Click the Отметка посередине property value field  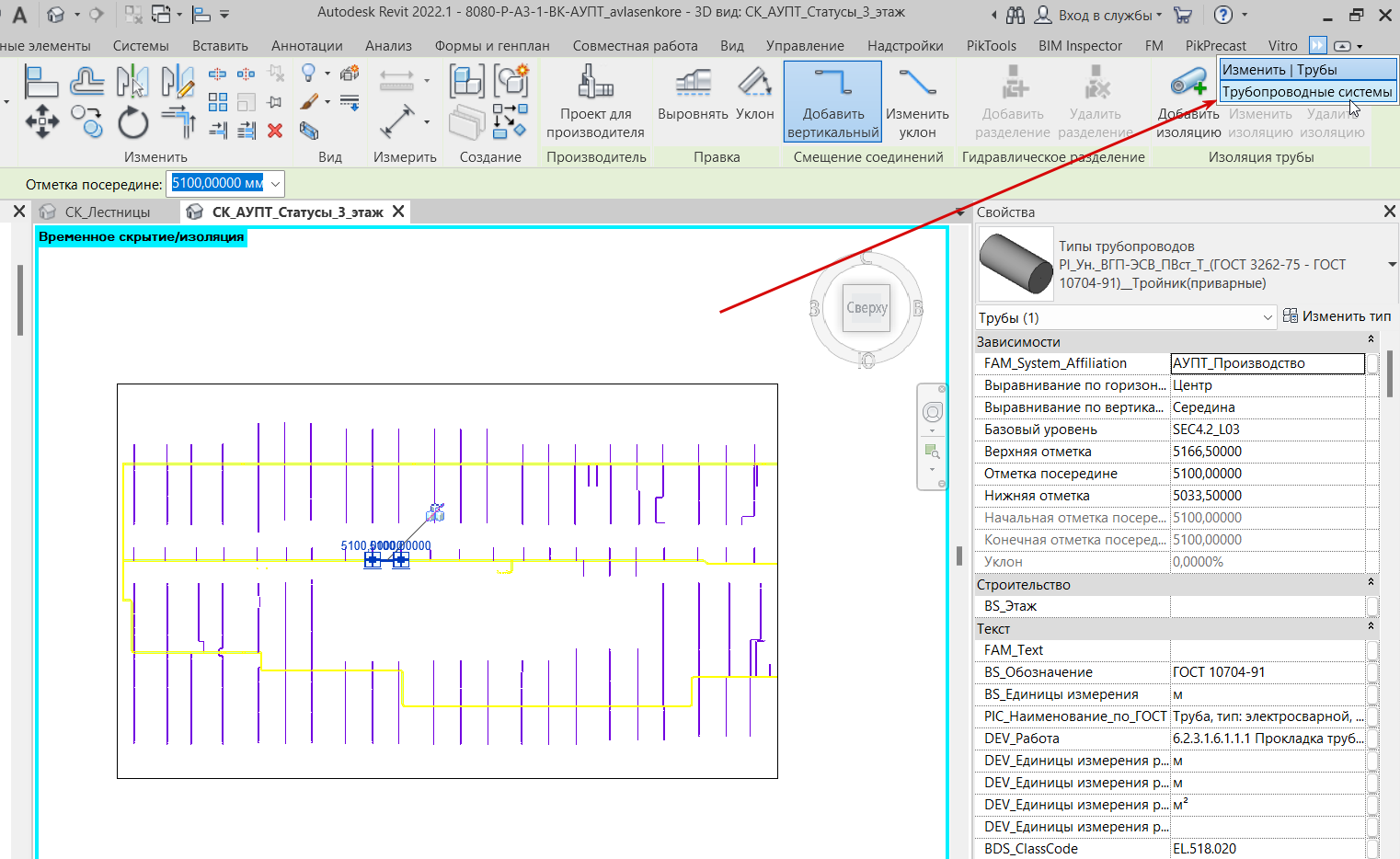pyautogui.click(x=1267, y=474)
